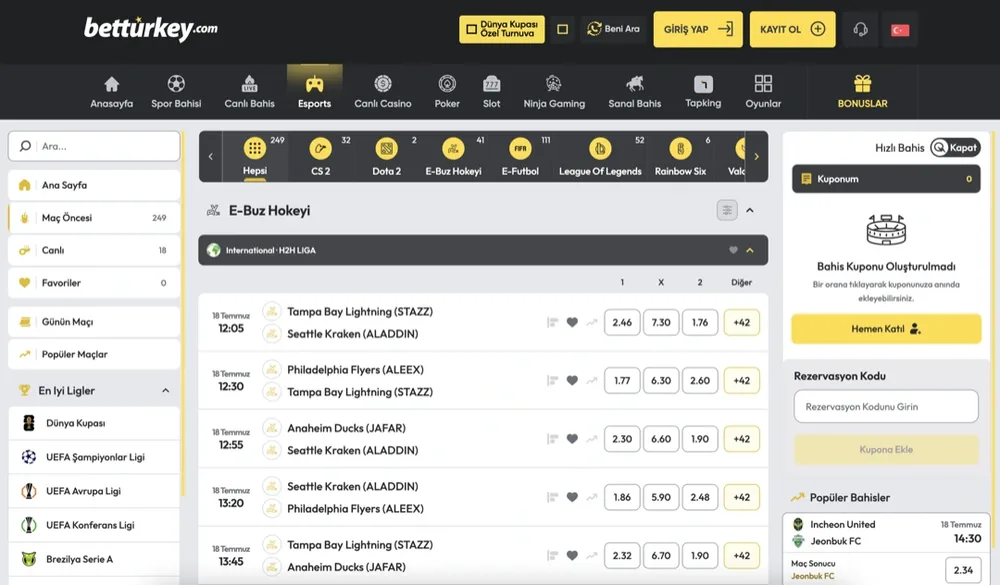Click GİRİŞ YAP login button
This screenshot has height=585, width=1000.
coord(698,29)
